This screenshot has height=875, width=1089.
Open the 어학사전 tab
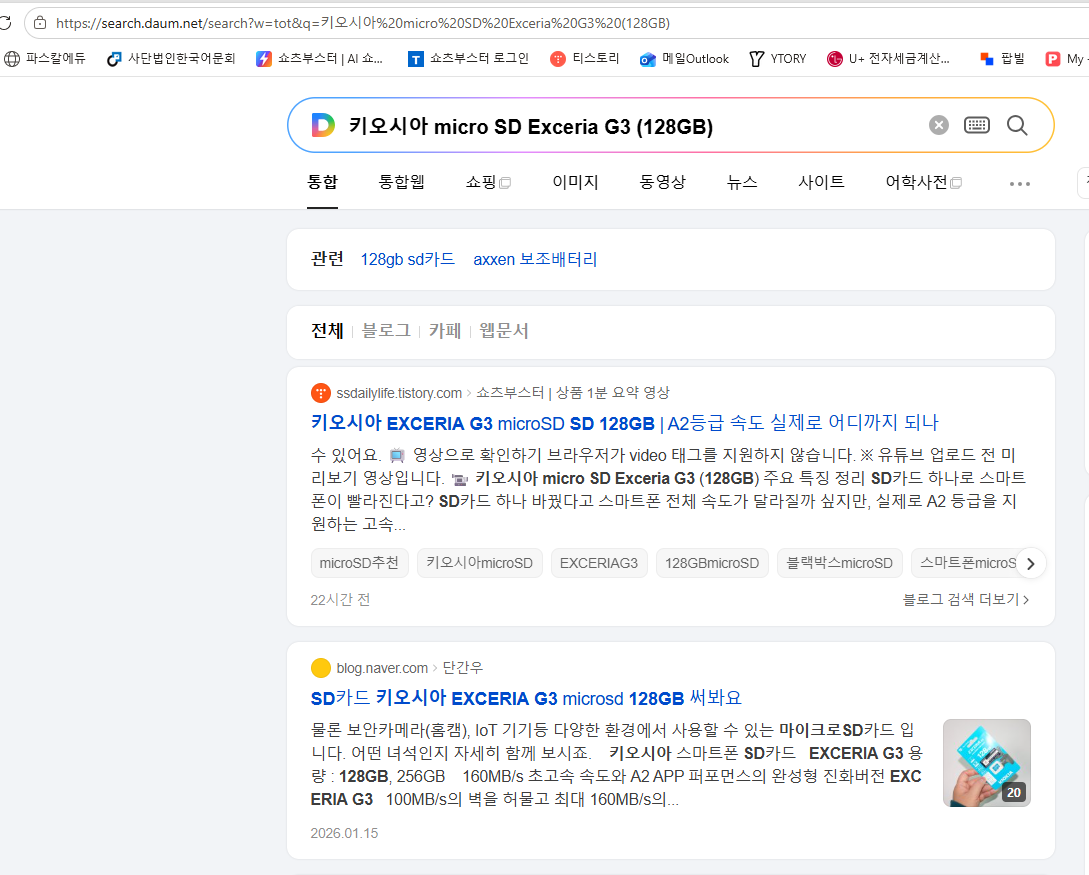(x=923, y=182)
